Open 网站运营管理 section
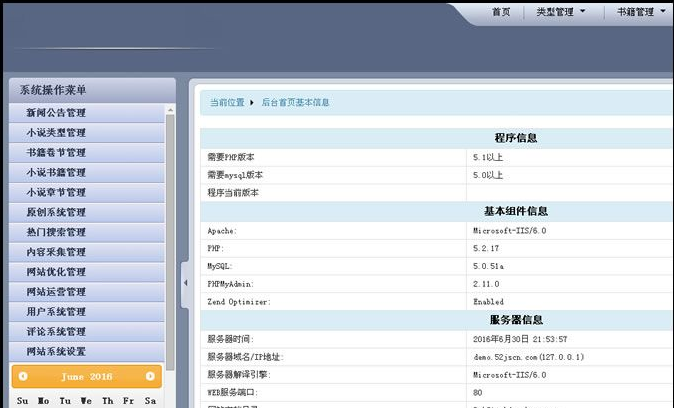 56,292
